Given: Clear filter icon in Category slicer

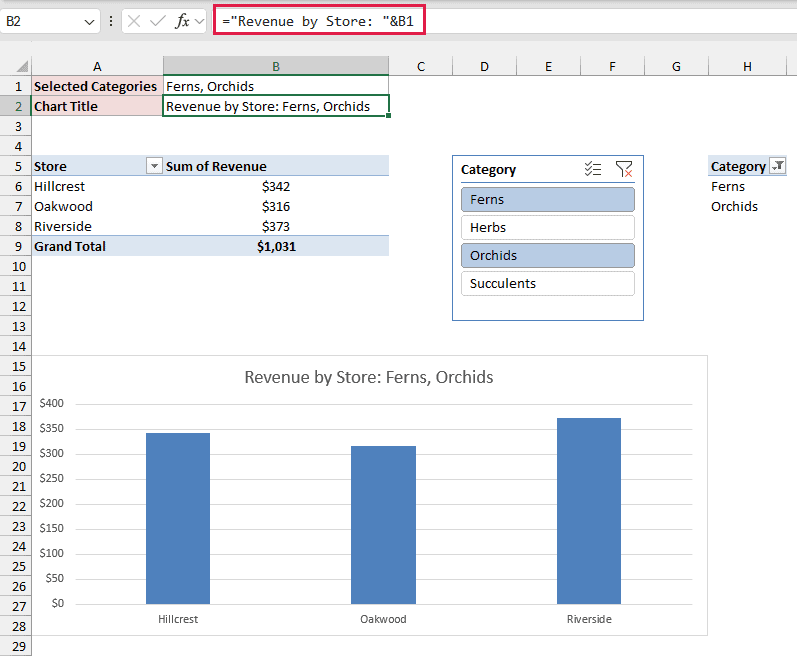Looking at the screenshot, I should 624,169.
